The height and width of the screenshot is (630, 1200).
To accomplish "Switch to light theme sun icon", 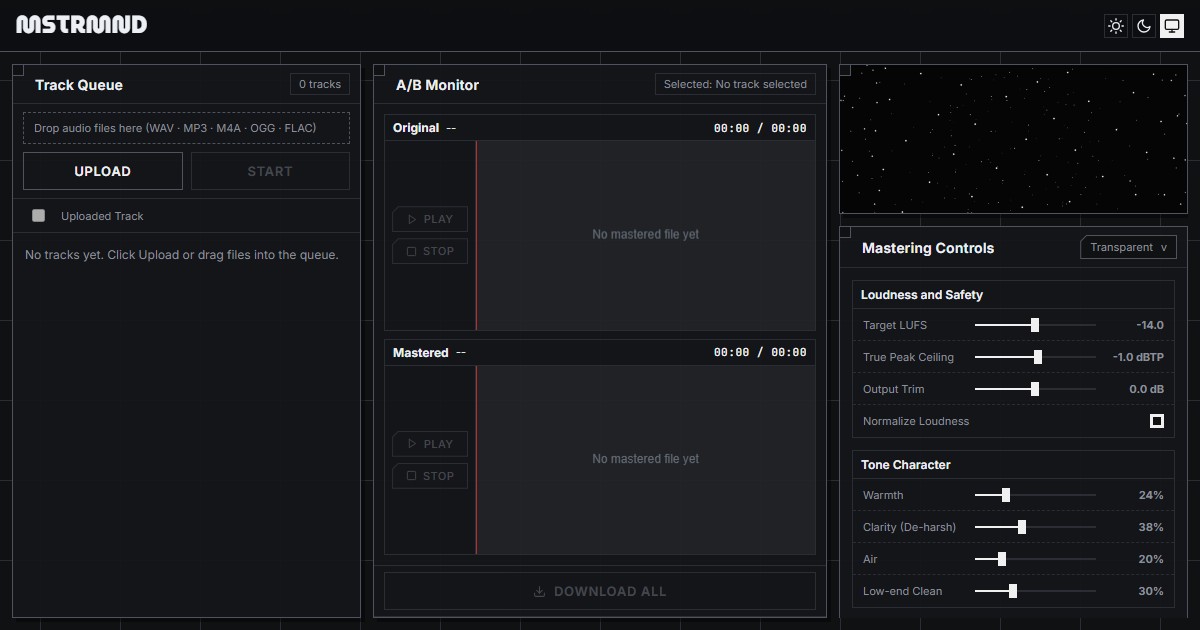I will coord(1116,26).
